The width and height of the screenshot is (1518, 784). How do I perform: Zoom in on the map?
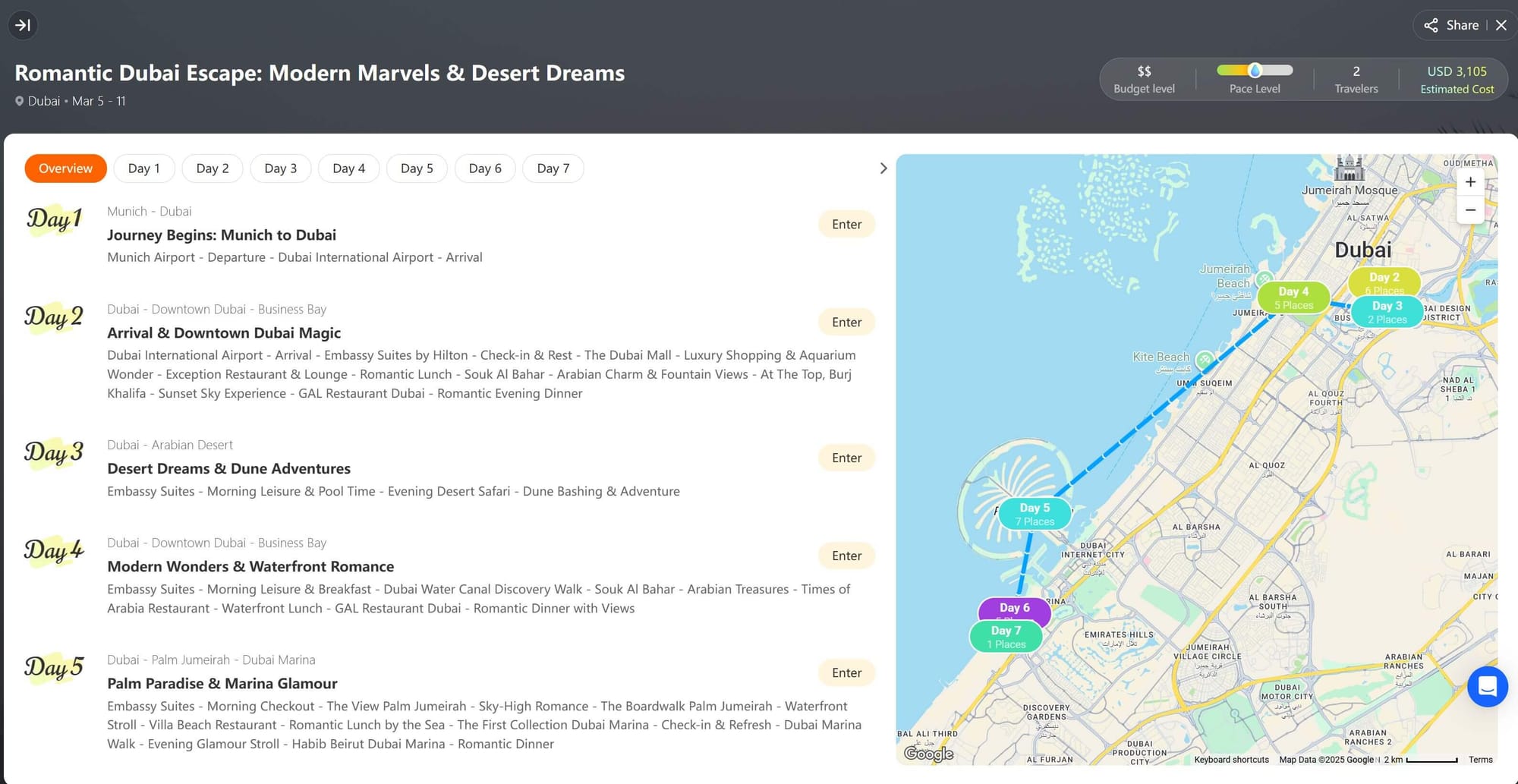tap(1470, 182)
